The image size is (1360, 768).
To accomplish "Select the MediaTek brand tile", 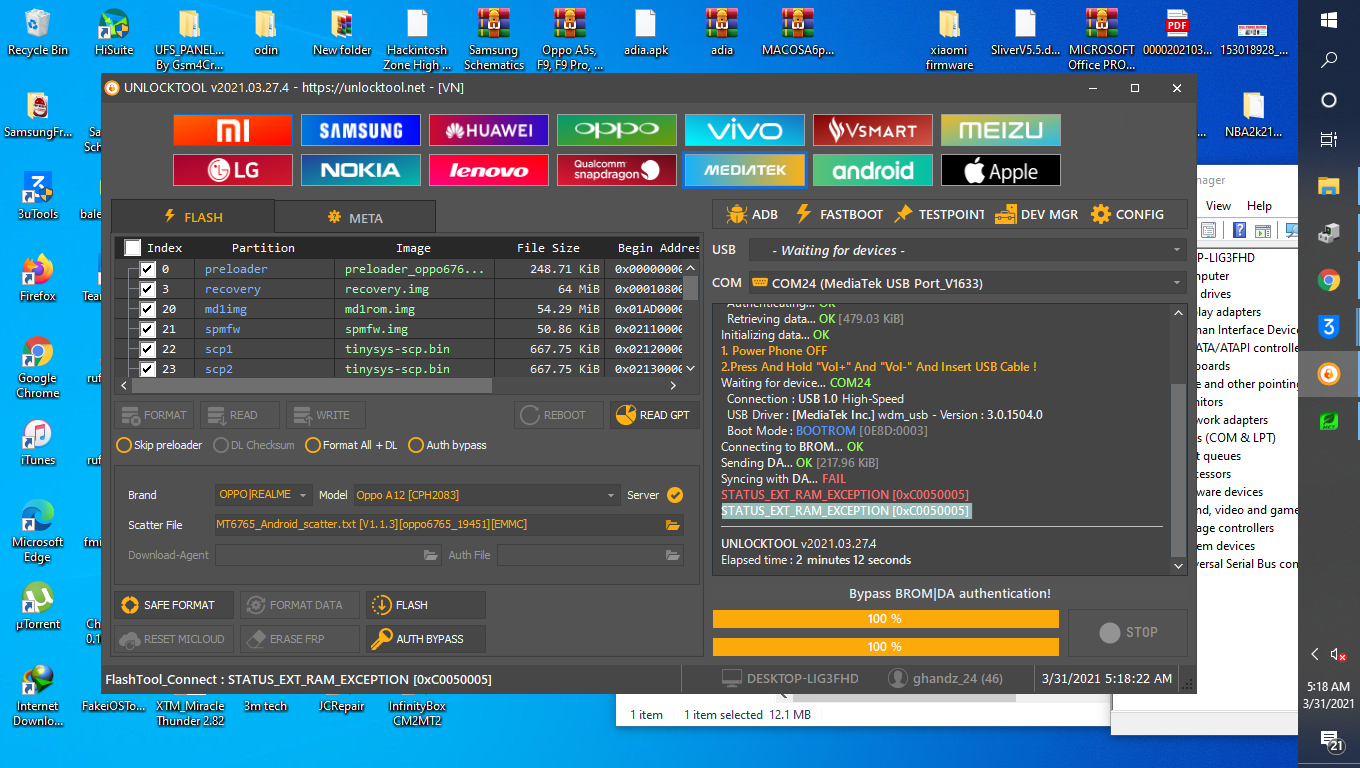I will pos(744,170).
